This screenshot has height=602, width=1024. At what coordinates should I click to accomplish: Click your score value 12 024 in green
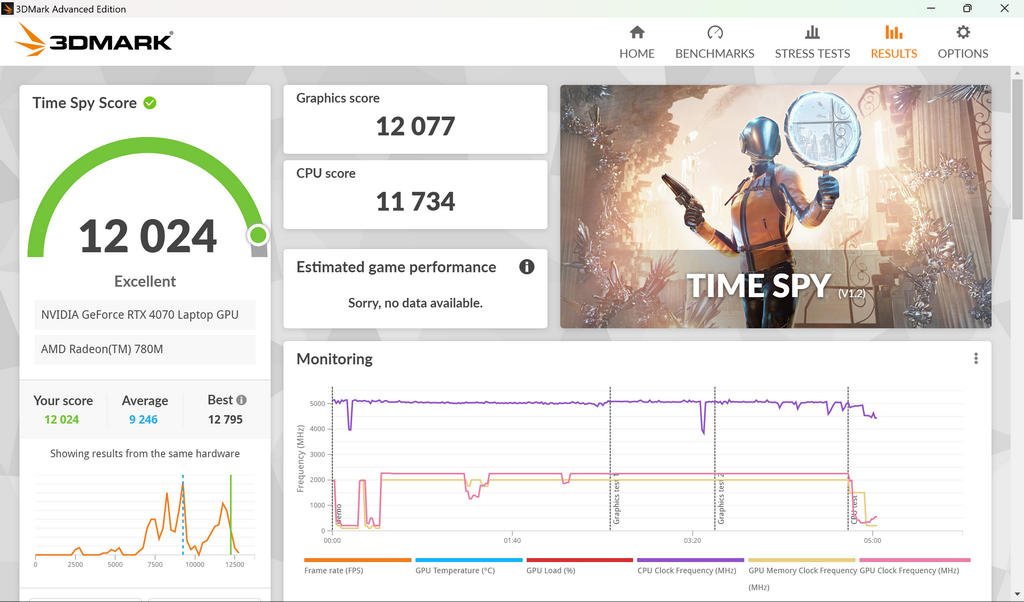pyautogui.click(x=61, y=419)
